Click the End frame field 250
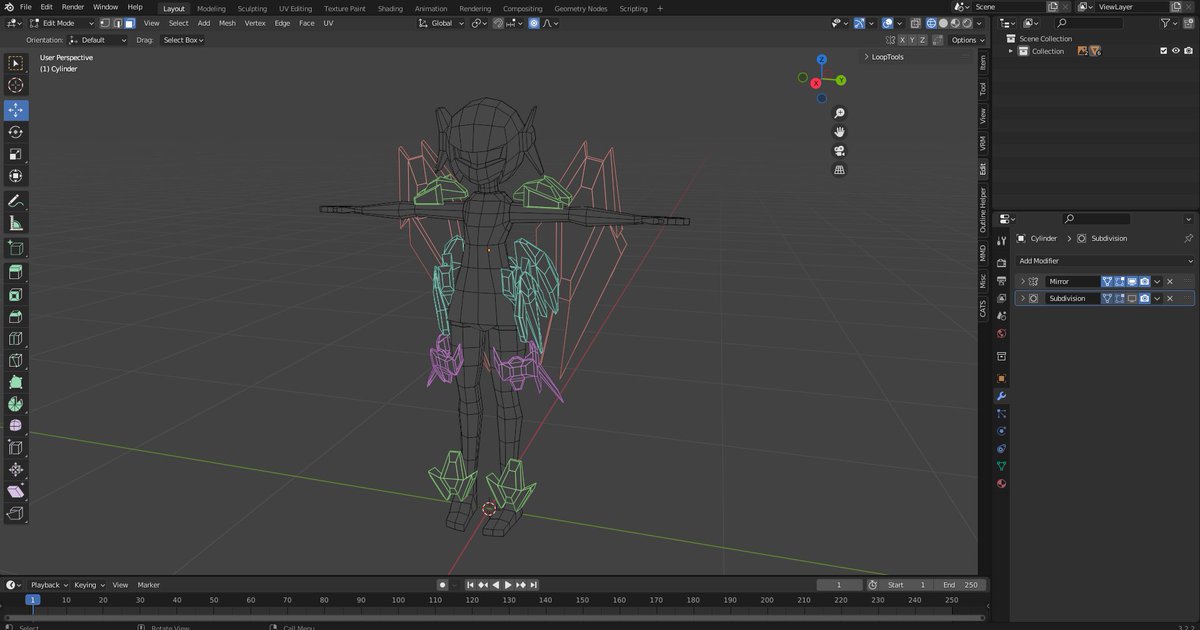 (960, 585)
